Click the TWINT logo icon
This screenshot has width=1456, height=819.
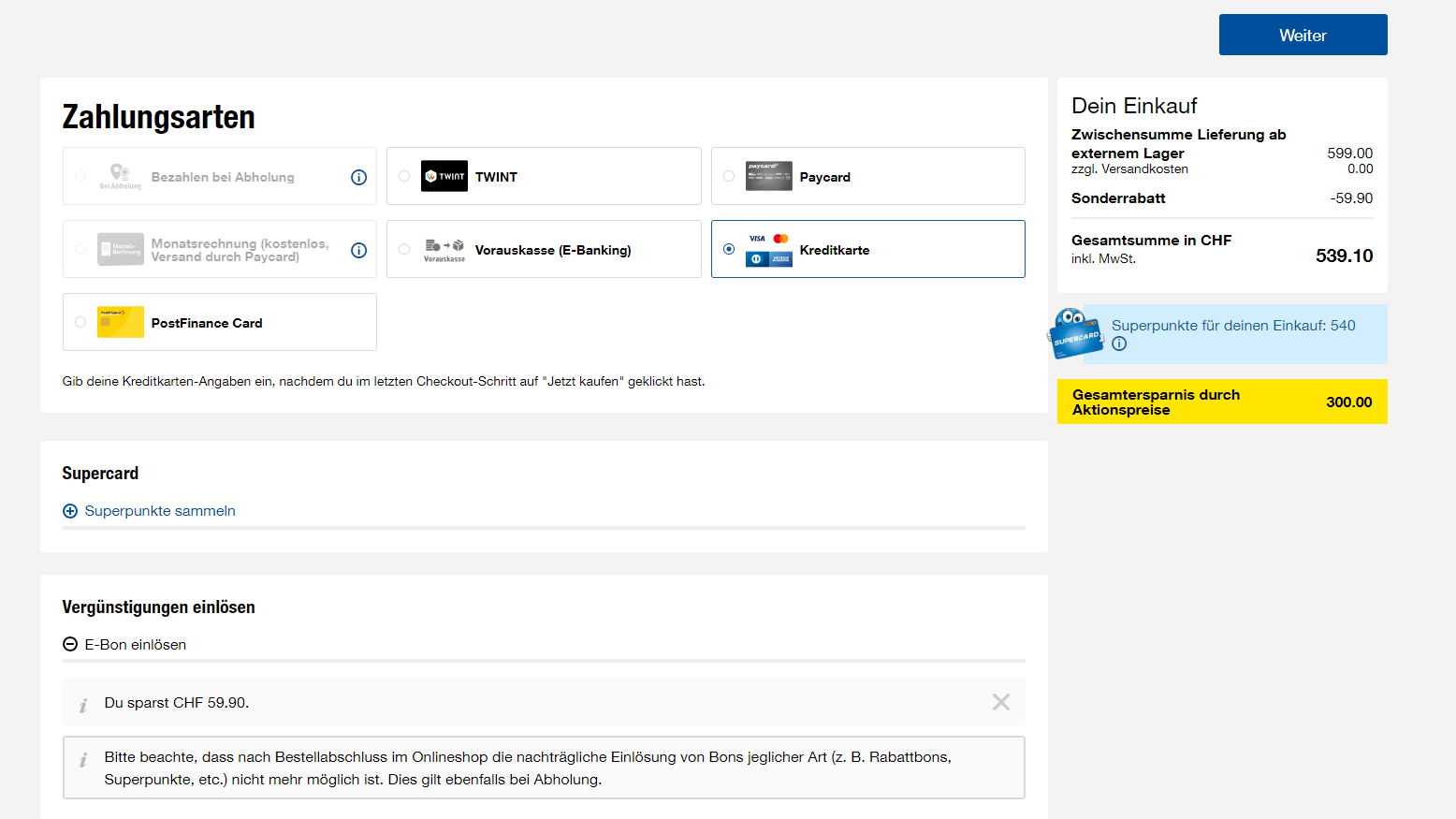444,176
